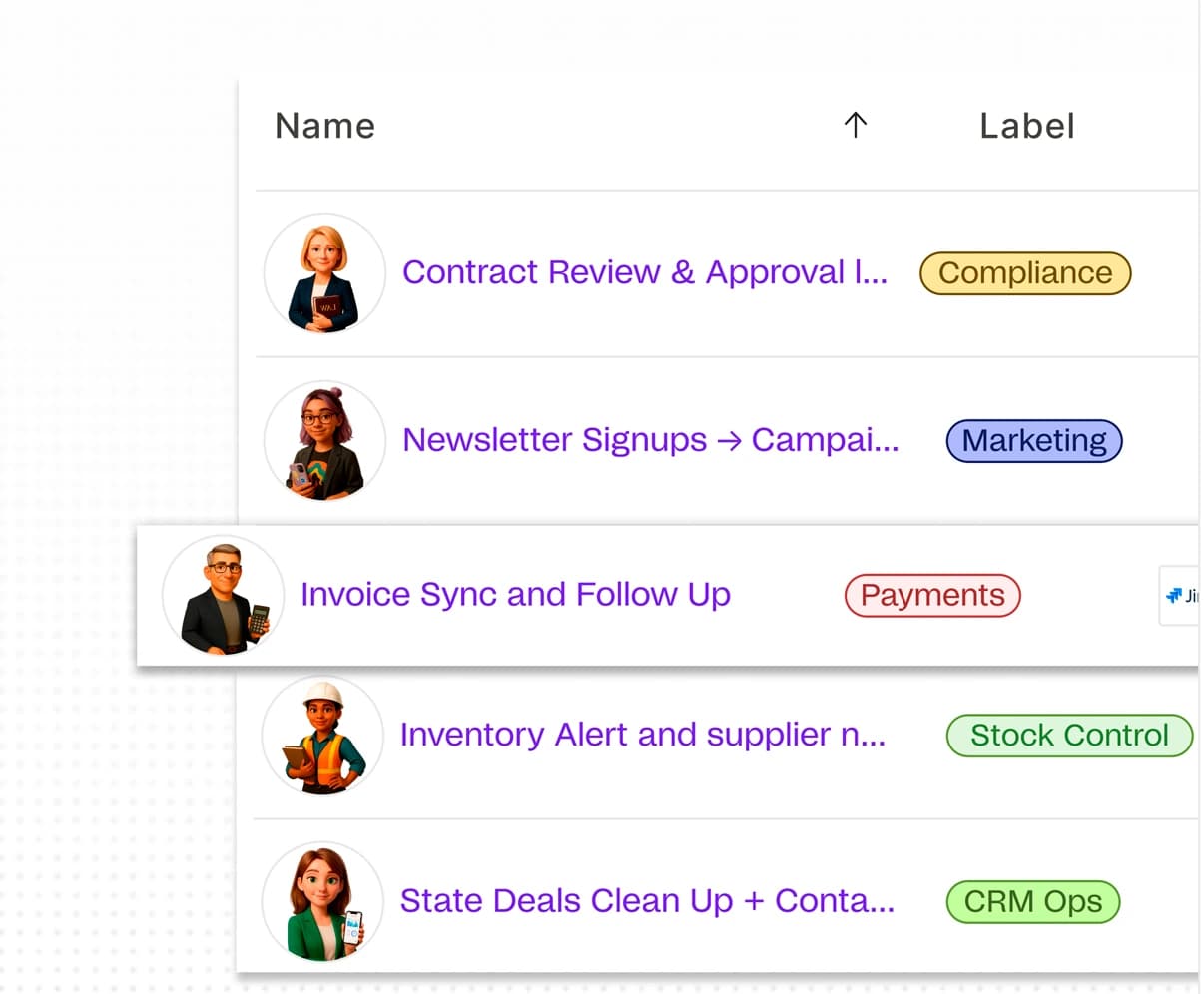Sort by the Name column header
The height and width of the screenshot is (994, 1204).
tap(325, 126)
